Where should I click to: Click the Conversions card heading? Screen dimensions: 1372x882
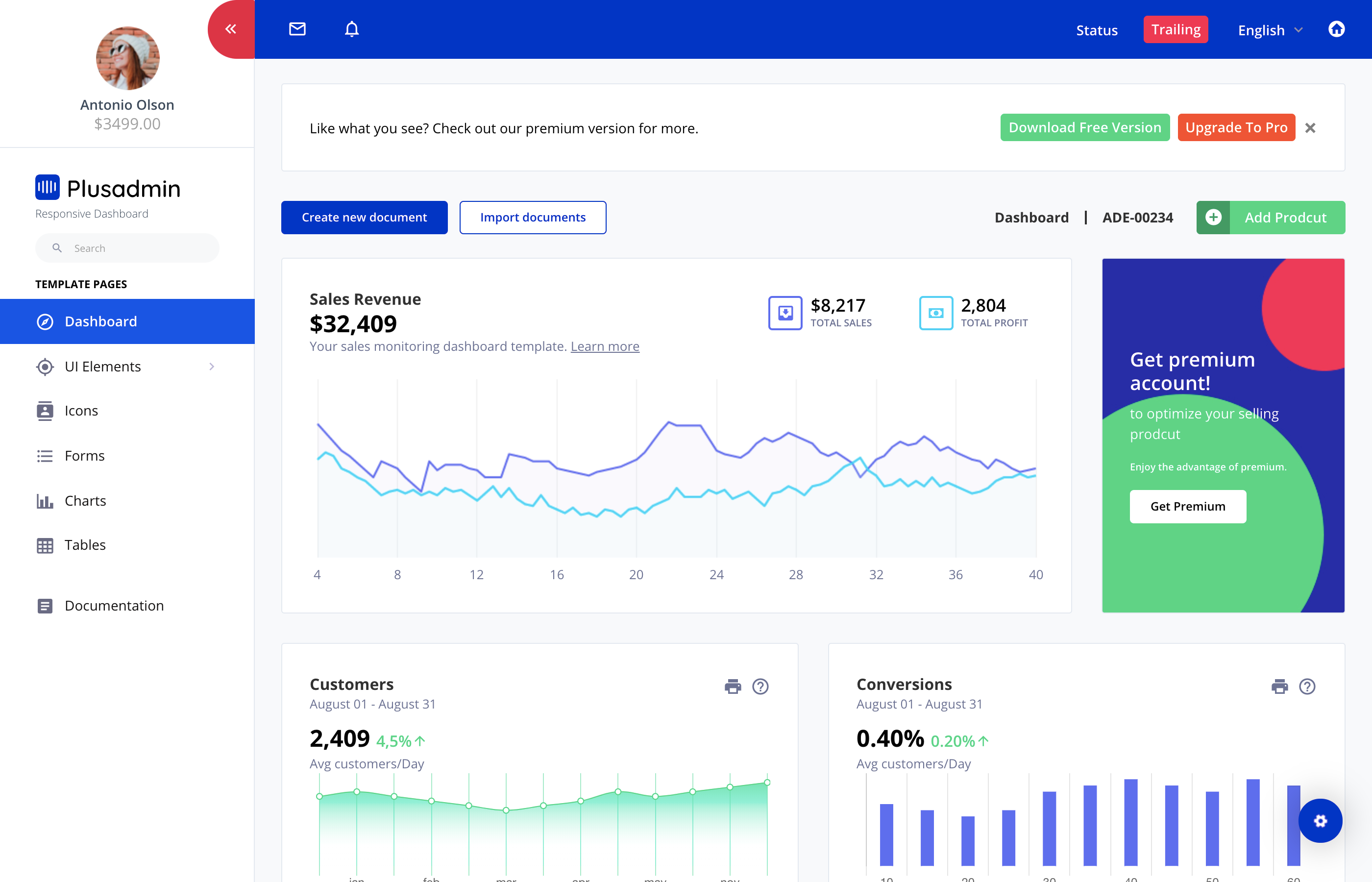tap(904, 685)
